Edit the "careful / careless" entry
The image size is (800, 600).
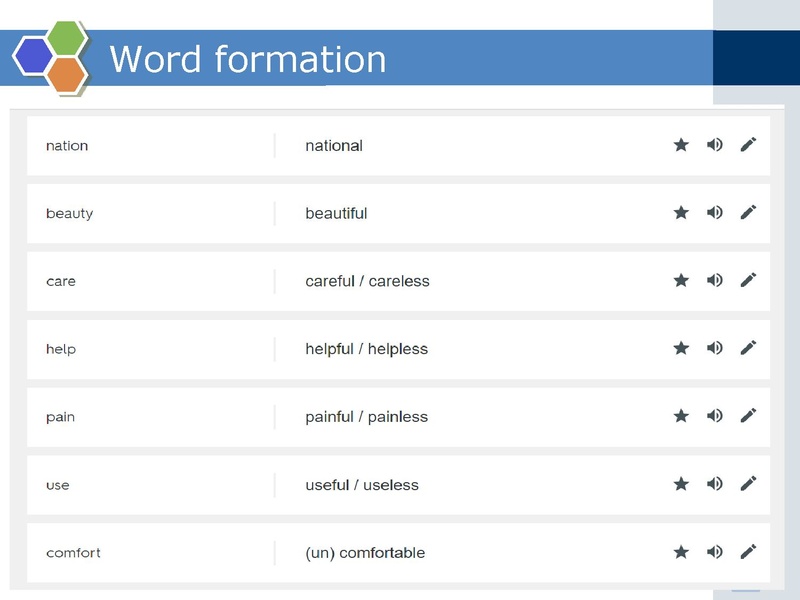[746, 281]
